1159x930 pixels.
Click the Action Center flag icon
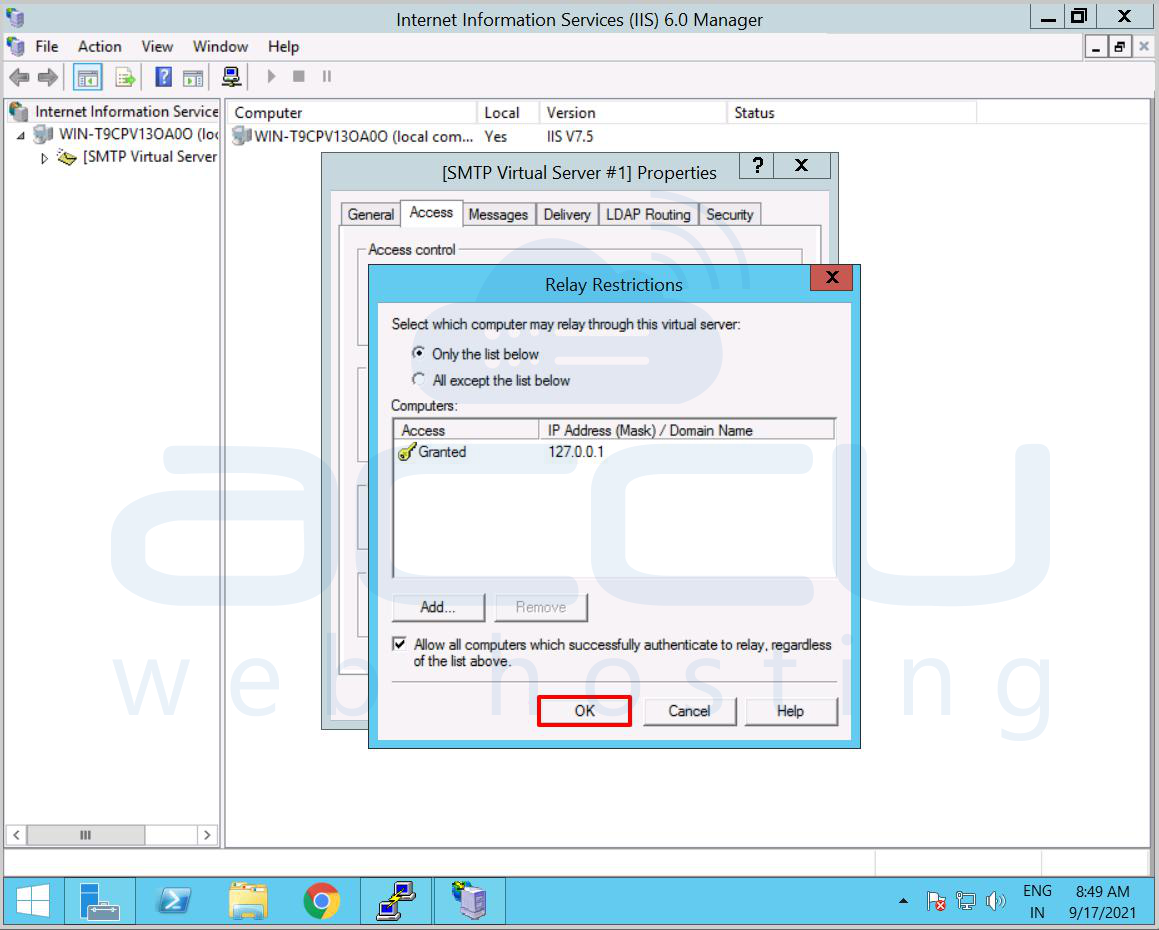coord(935,901)
